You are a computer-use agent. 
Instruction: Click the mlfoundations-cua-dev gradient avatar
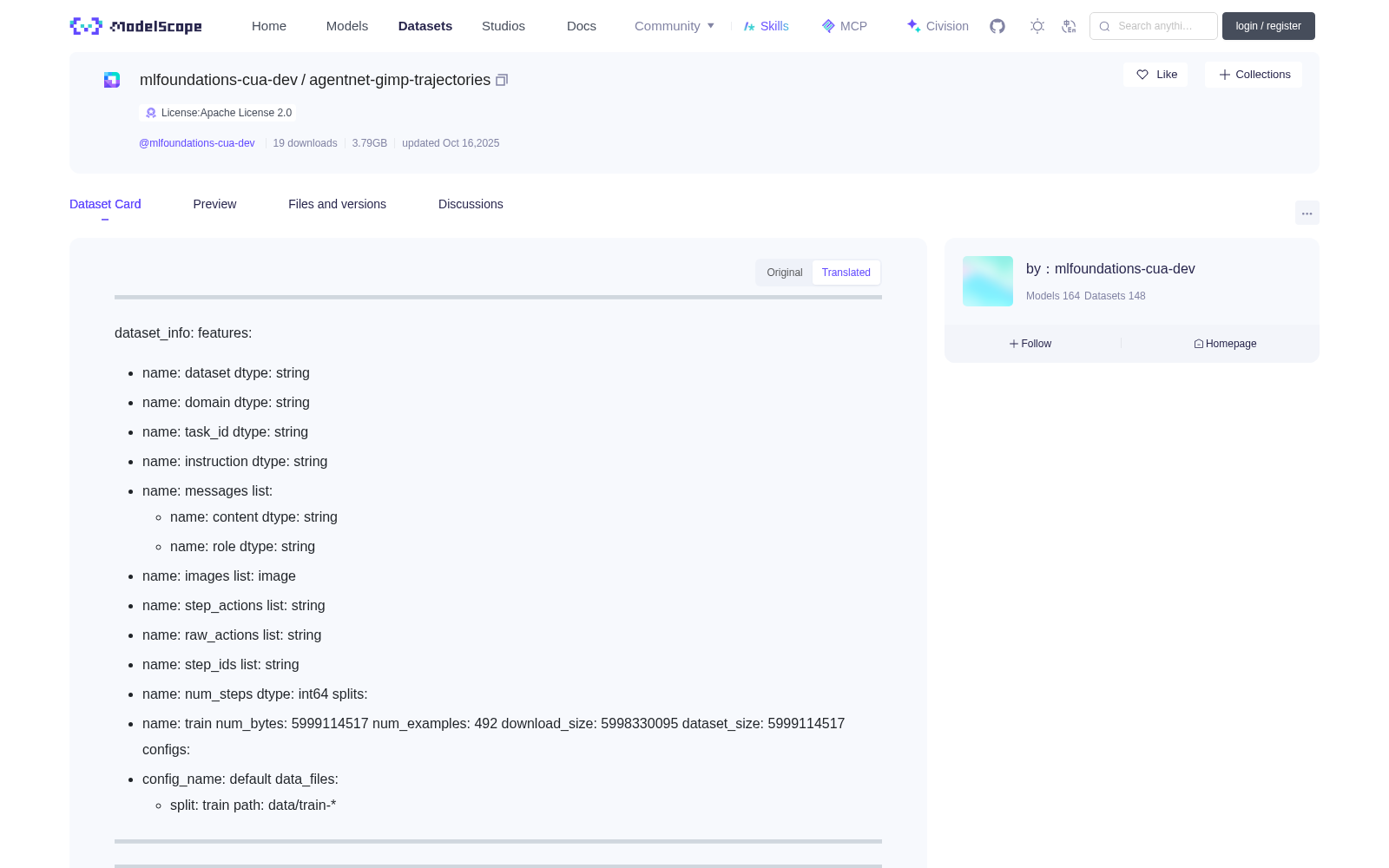tap(988, 281)
